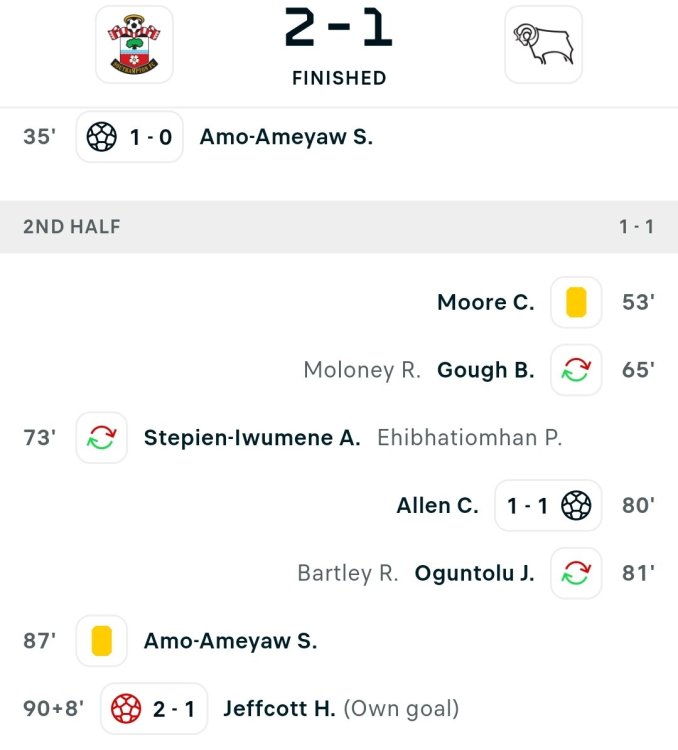Click the 65' substitution arrows icon

[x=576, y=370]
